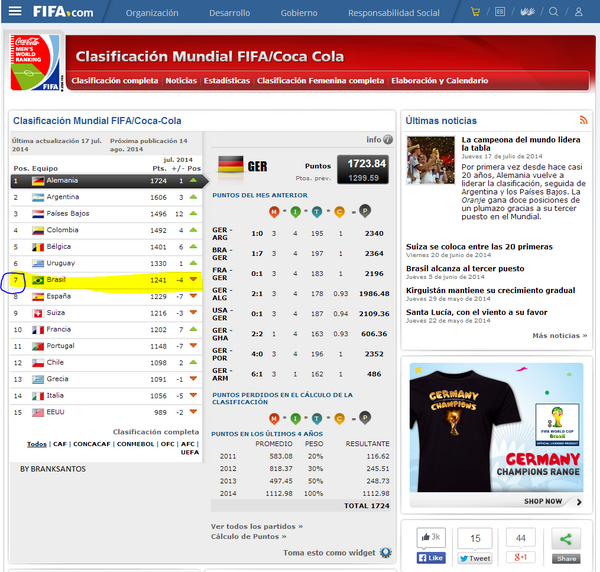600x572 pixels.
Task: Open Más noticias link
Action: click(x=559, y=336)
